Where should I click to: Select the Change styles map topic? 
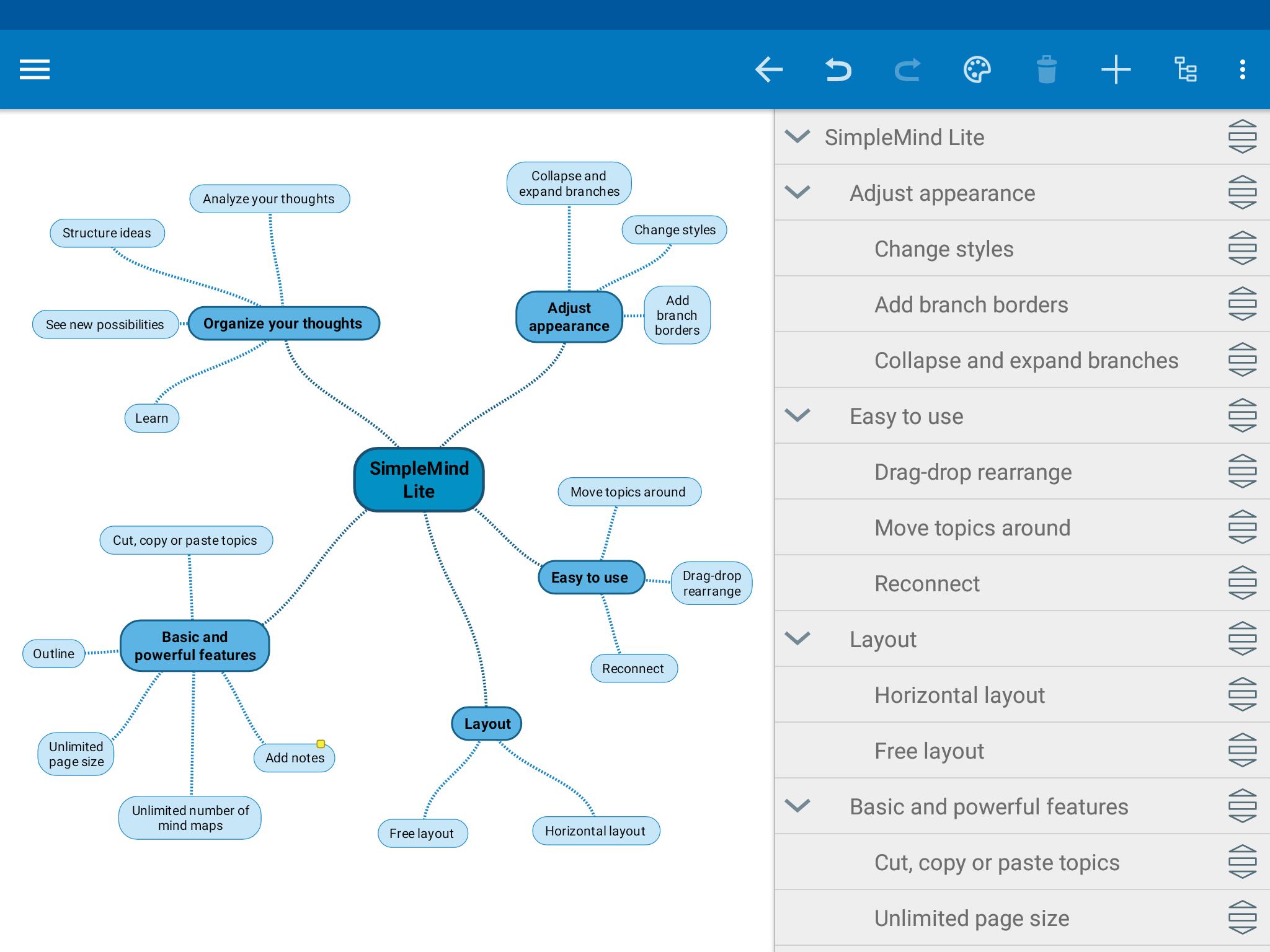coord(674,230)
